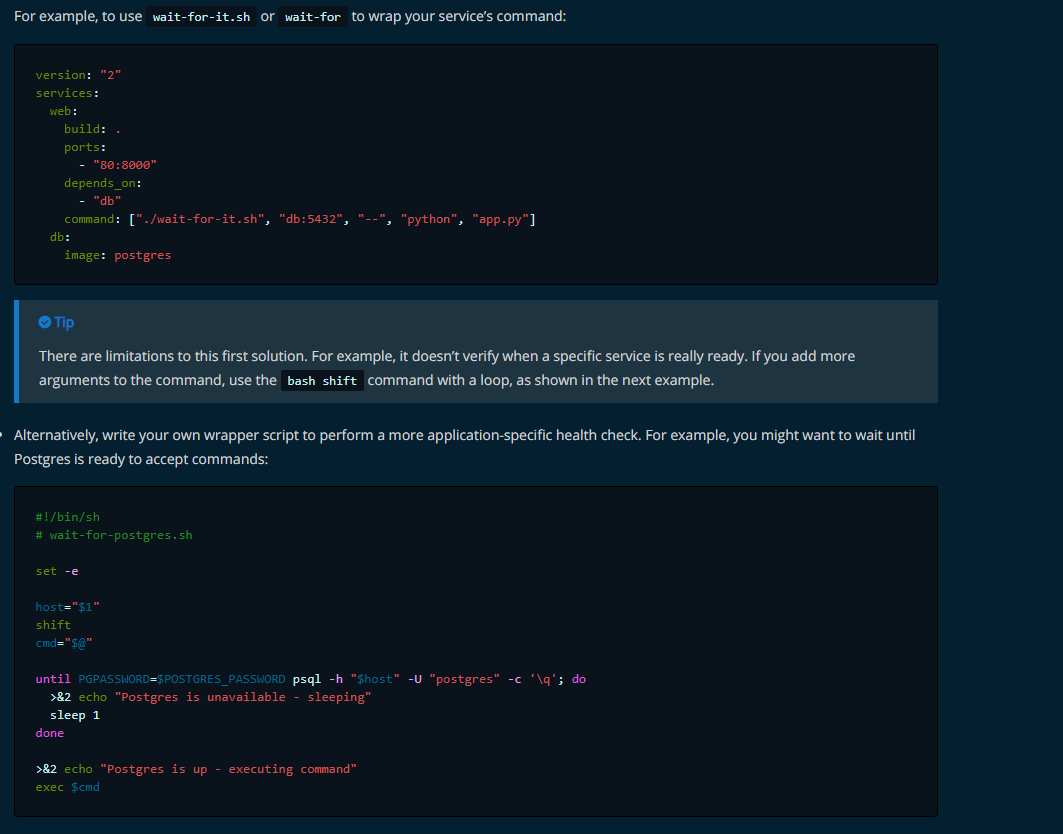The image size is (1063, 834).
Task: Select the inline code "wait-for-it.sh" in the intro sentence
Action: pyautogui.click(x=201, y=16)
